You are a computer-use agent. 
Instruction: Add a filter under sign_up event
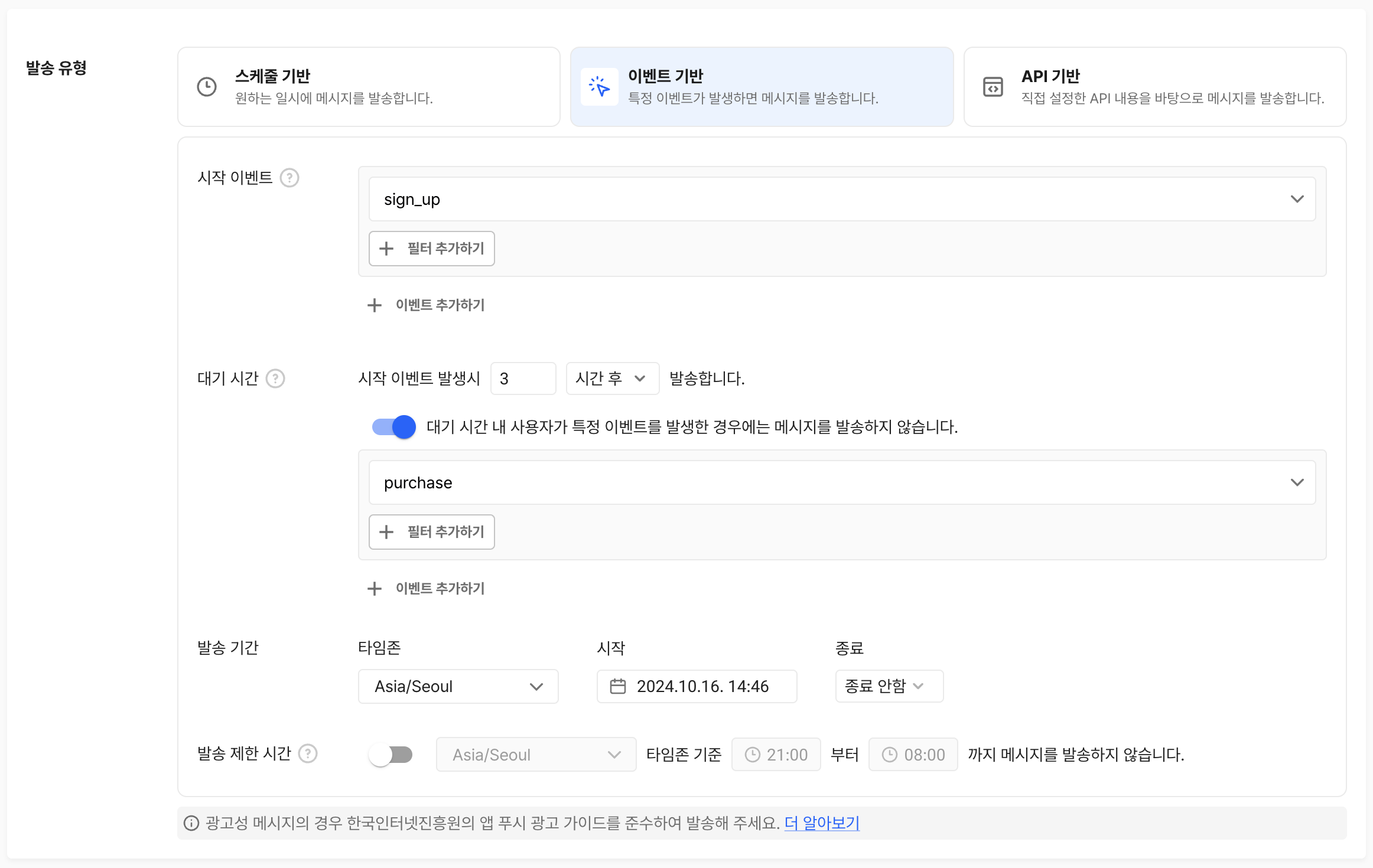[x=432, y=249]
